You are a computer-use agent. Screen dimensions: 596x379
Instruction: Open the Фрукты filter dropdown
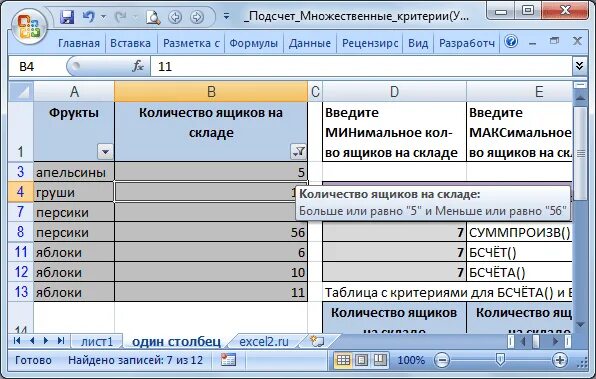pos(105,152)
